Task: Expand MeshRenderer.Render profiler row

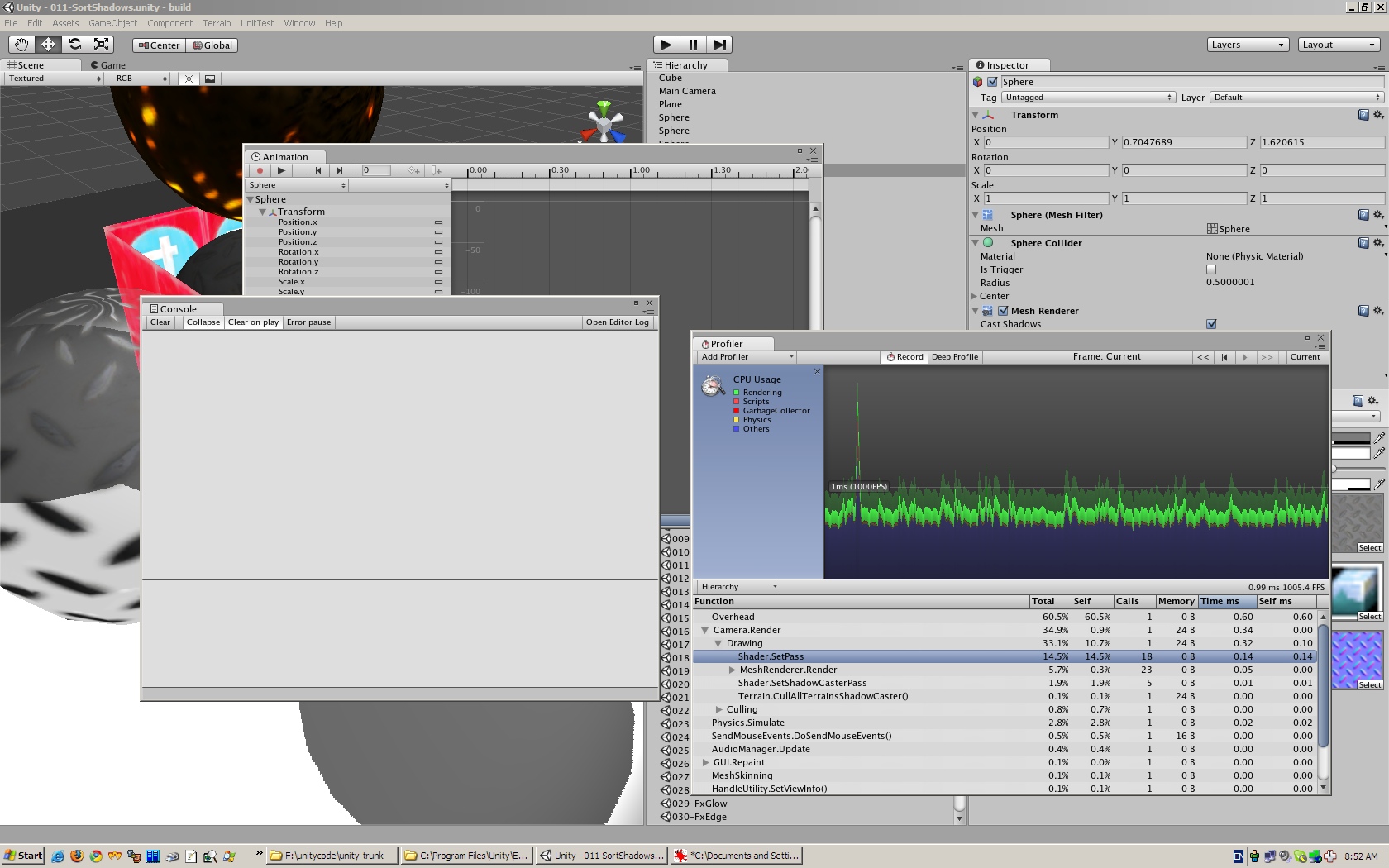Action: (x=732, y=670)
